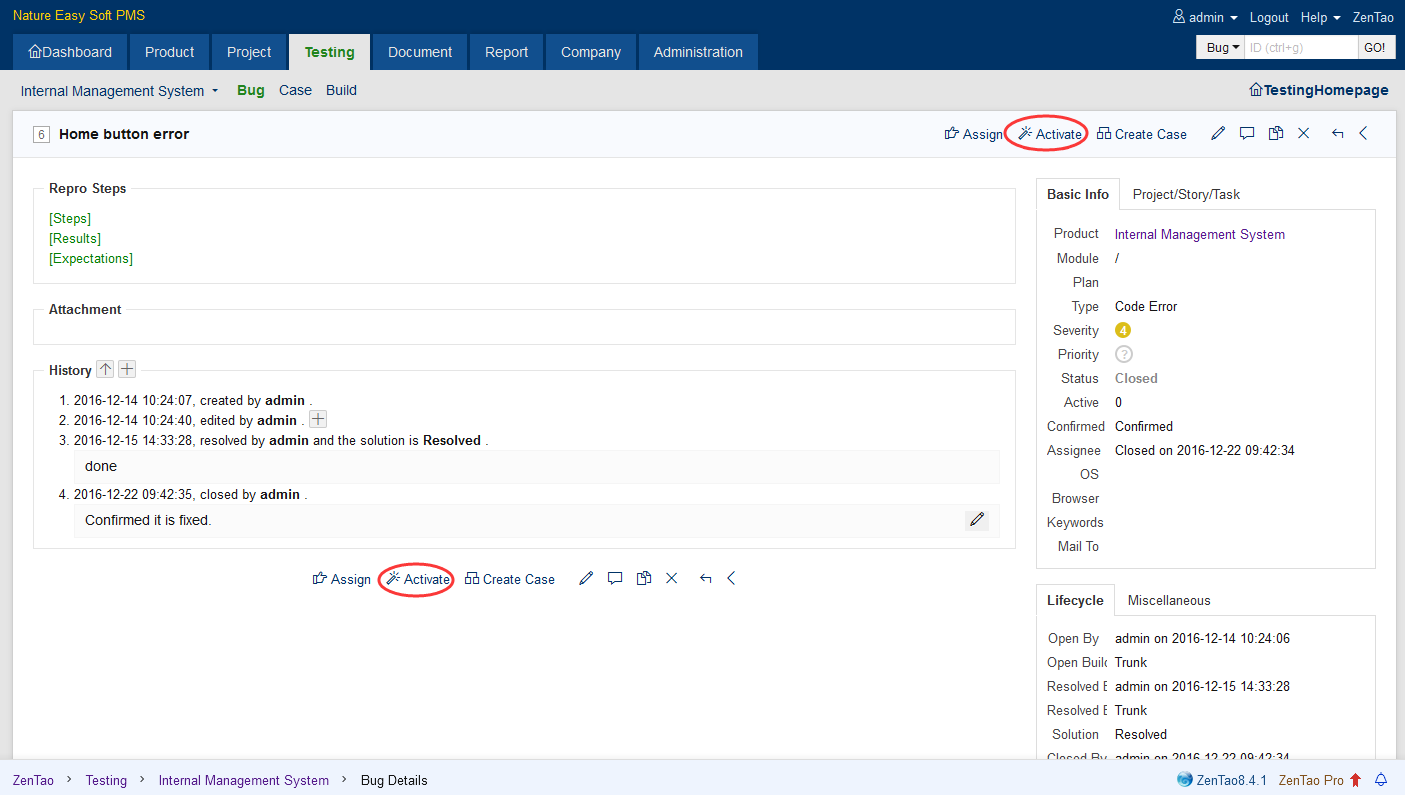Open the admin user dropdown menu
Screen dimensions: 1405x795
1205,18
